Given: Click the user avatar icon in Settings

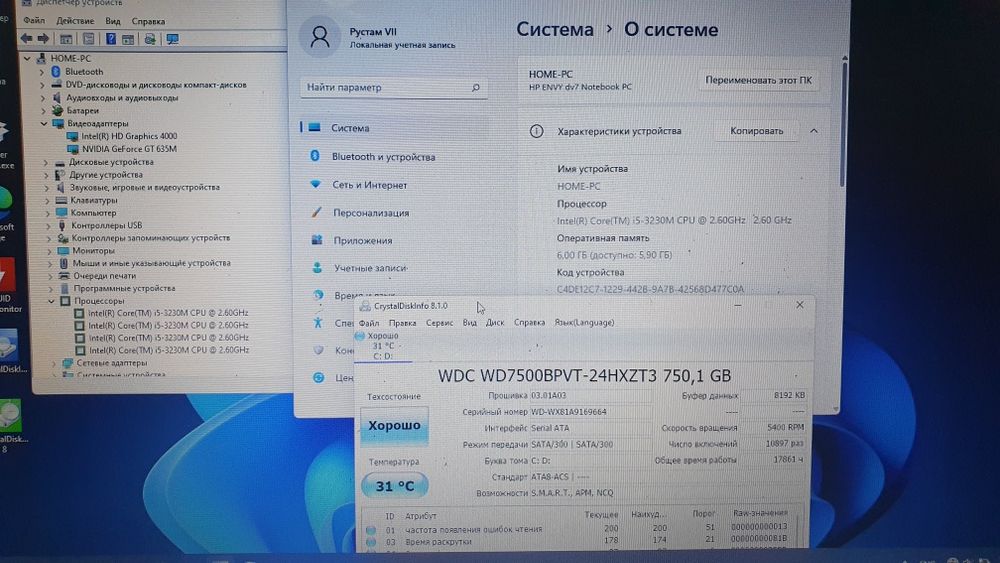Looking at the screenshot, I should coord(320,37).
